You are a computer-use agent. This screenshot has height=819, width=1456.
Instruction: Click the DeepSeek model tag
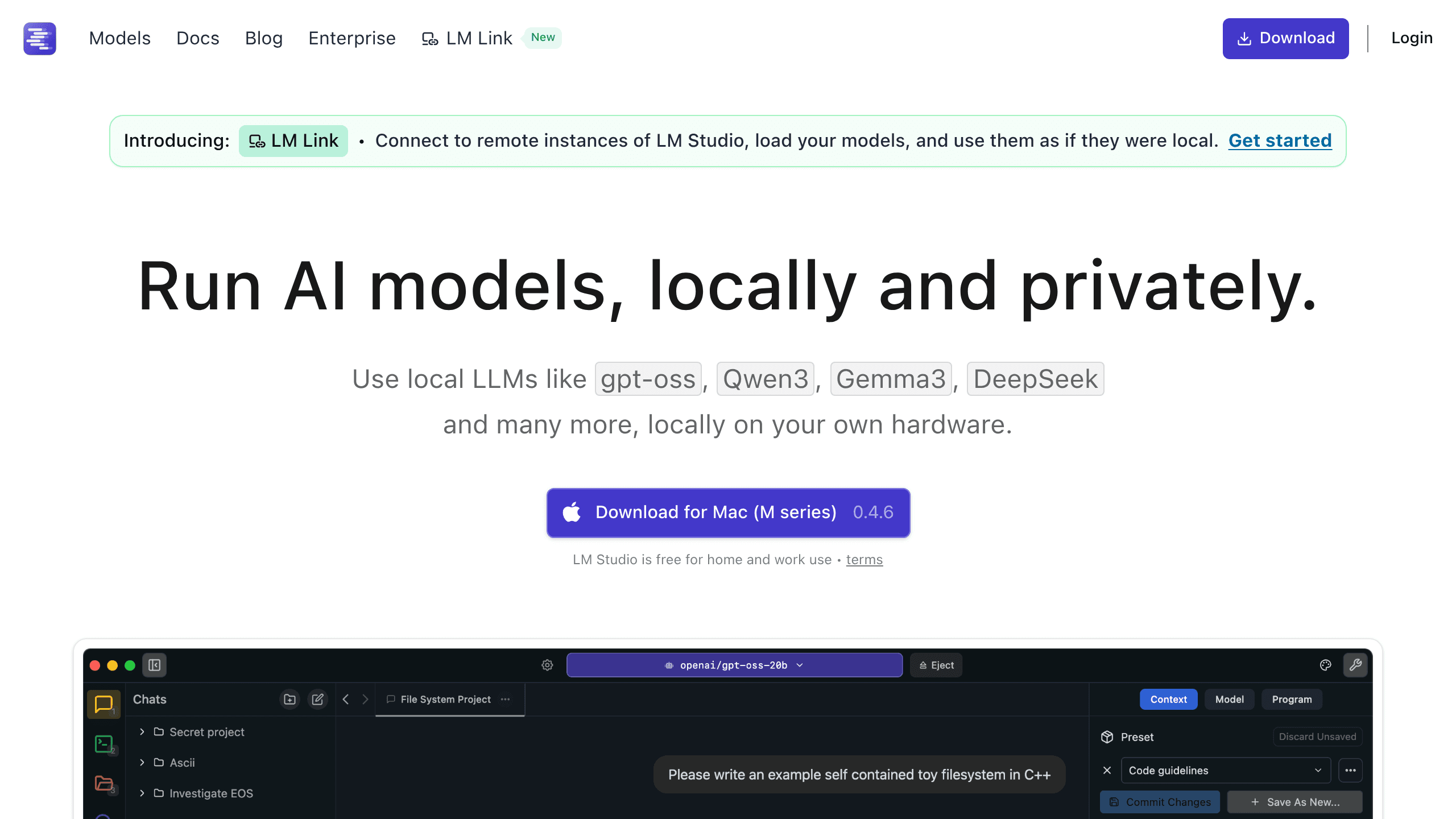pos(1036,379)
